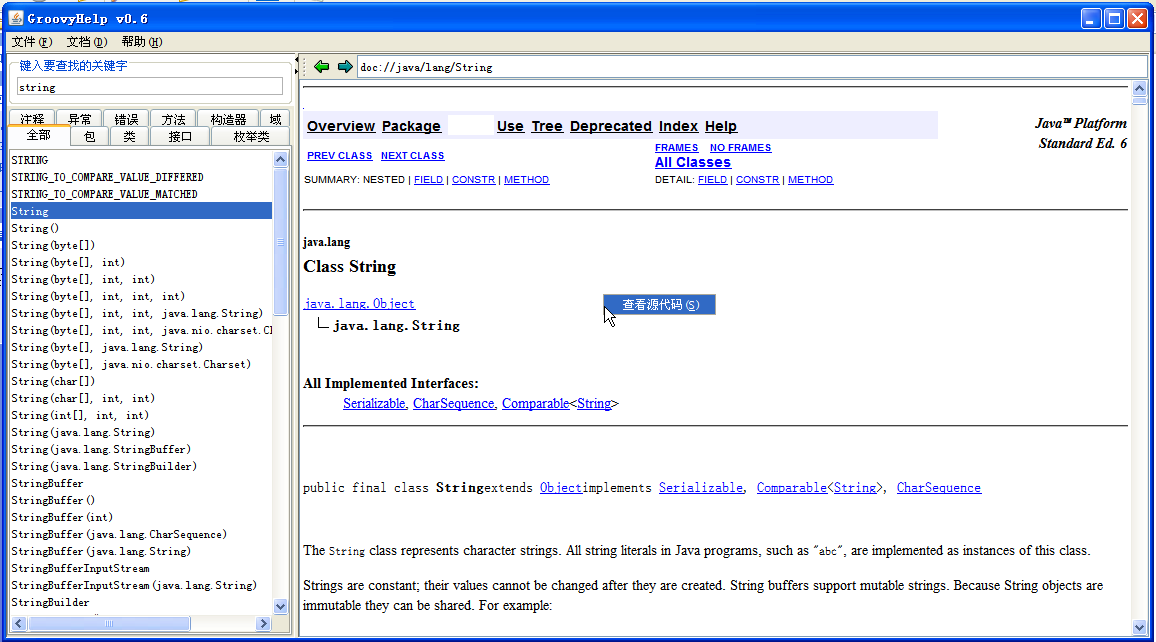Viewport: 1156px width, 642px height.
Task: Switch to the 错误 tab
Action: [126, 119]
